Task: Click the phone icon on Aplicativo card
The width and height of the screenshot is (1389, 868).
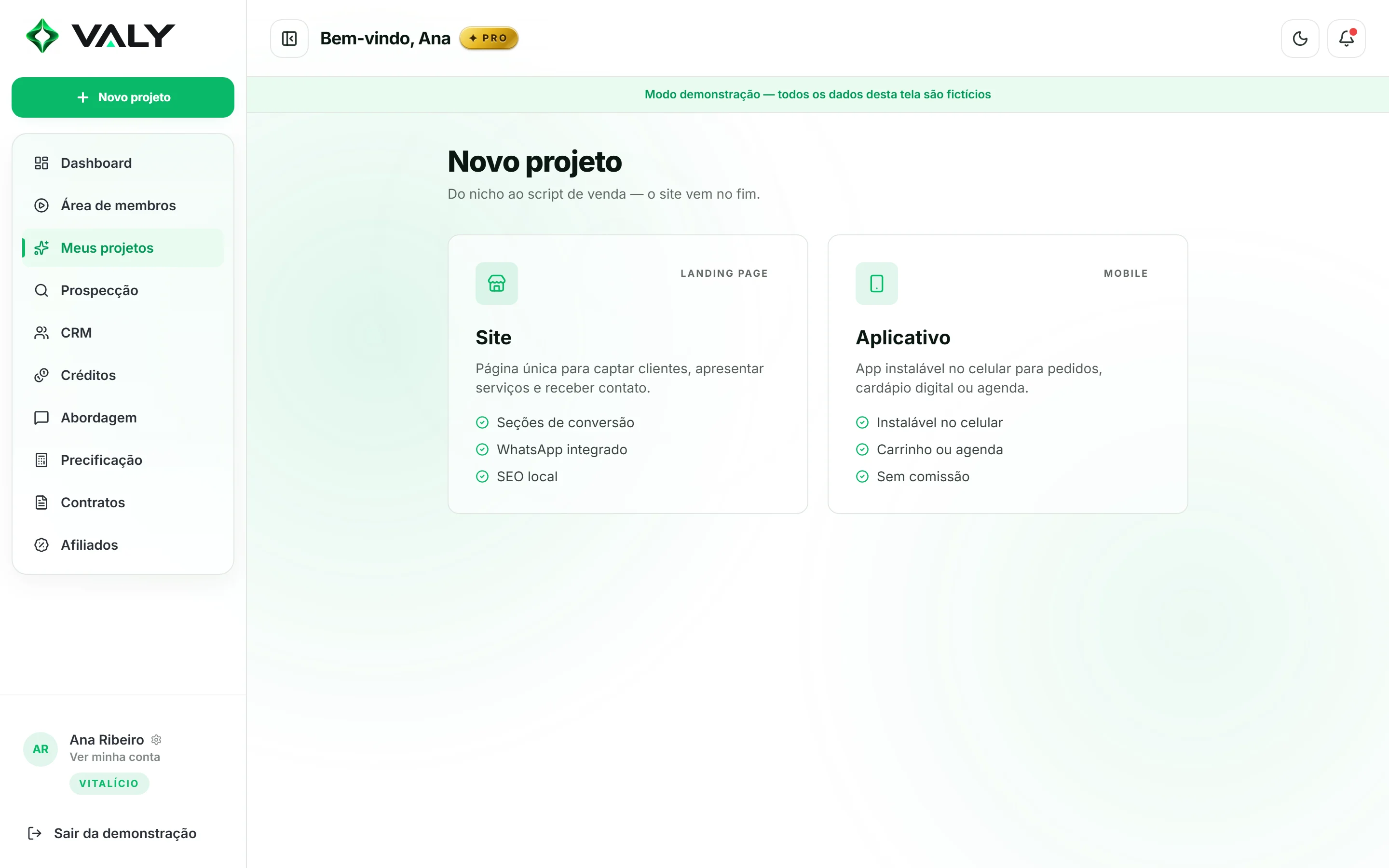Action: coord(876,284)
